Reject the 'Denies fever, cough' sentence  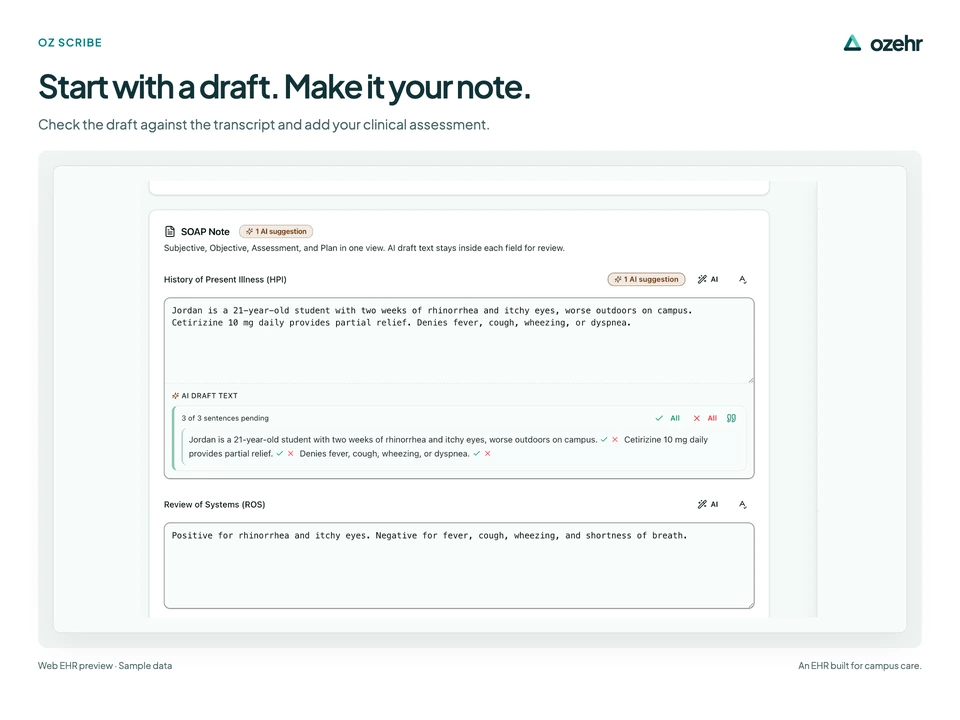pyautogui.click(x=487, y=454)
